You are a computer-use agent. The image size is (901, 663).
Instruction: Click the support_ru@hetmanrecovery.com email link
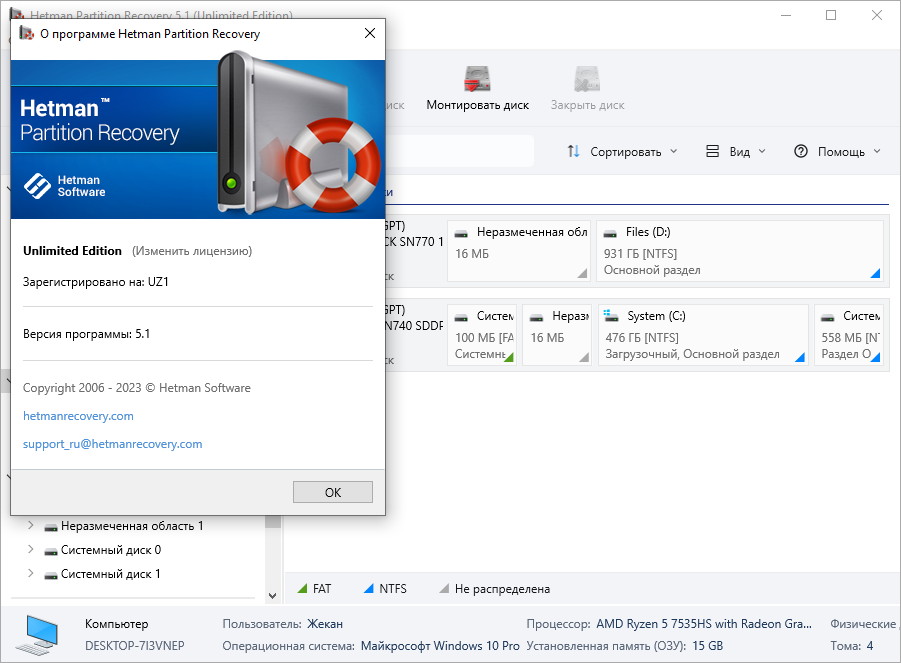pos(113,444)
